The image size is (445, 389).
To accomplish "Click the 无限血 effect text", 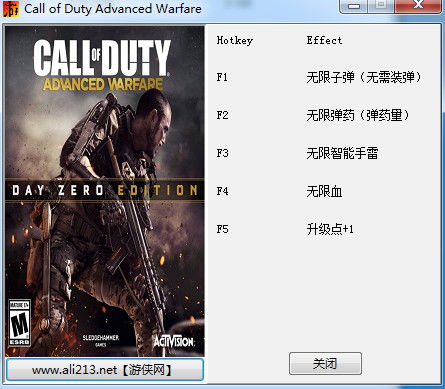I will [x=324, y=192].
